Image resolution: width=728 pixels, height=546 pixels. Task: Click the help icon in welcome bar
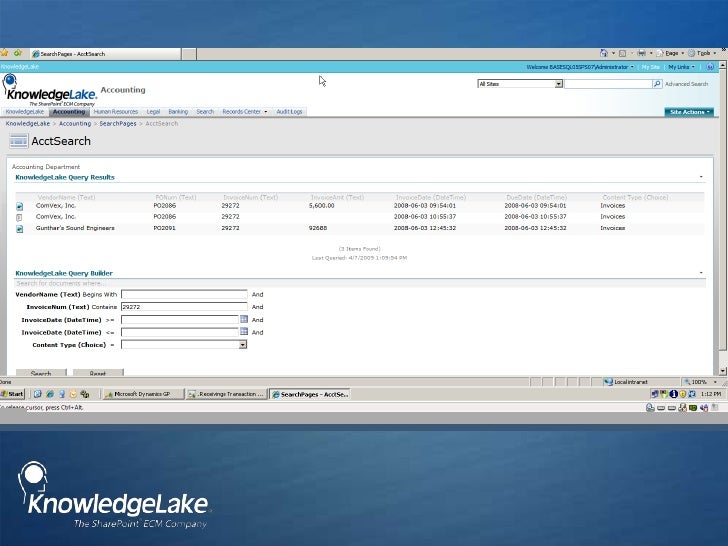click(x=710, y=67)
